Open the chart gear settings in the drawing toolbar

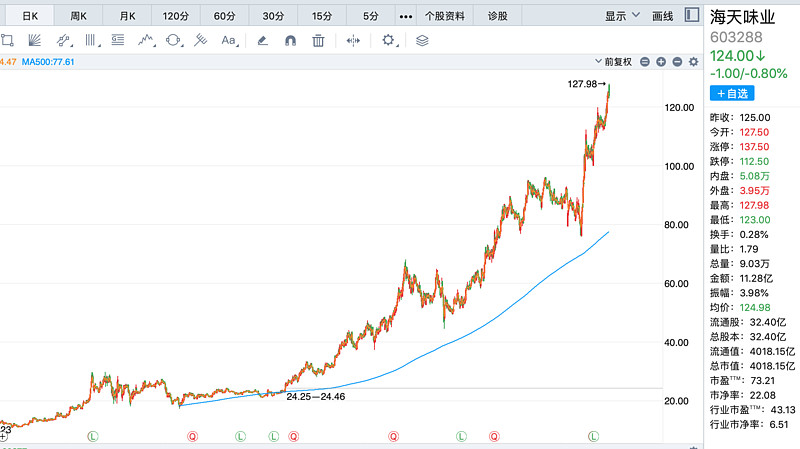pos(388,40)
